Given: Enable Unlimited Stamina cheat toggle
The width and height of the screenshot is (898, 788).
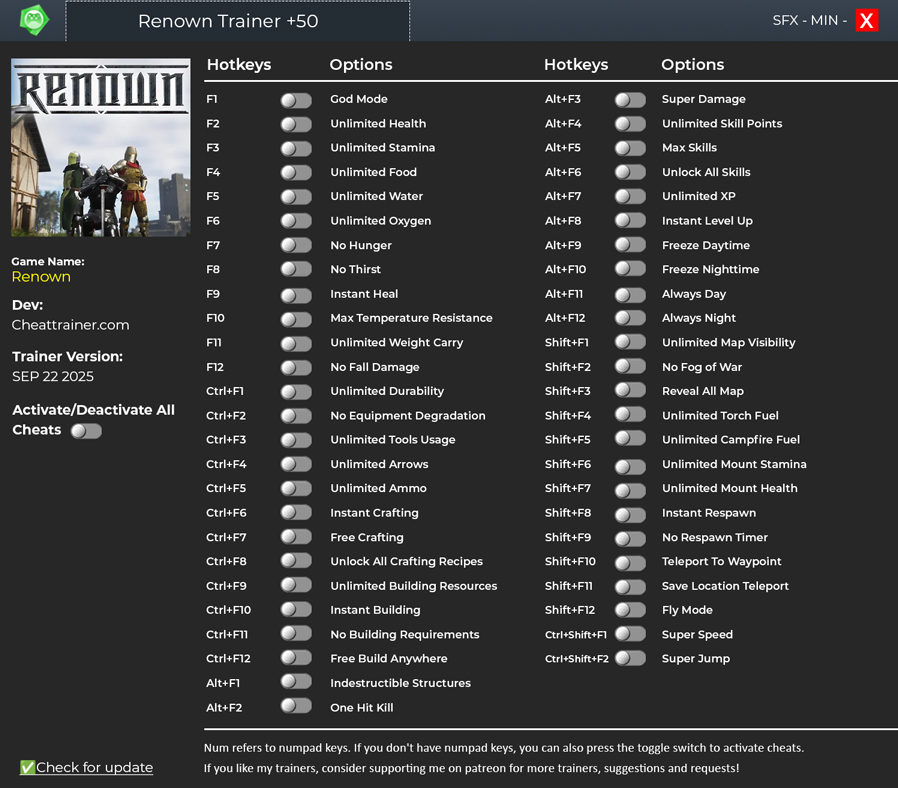Looking at the screenshot, I should tap(296, 148).
